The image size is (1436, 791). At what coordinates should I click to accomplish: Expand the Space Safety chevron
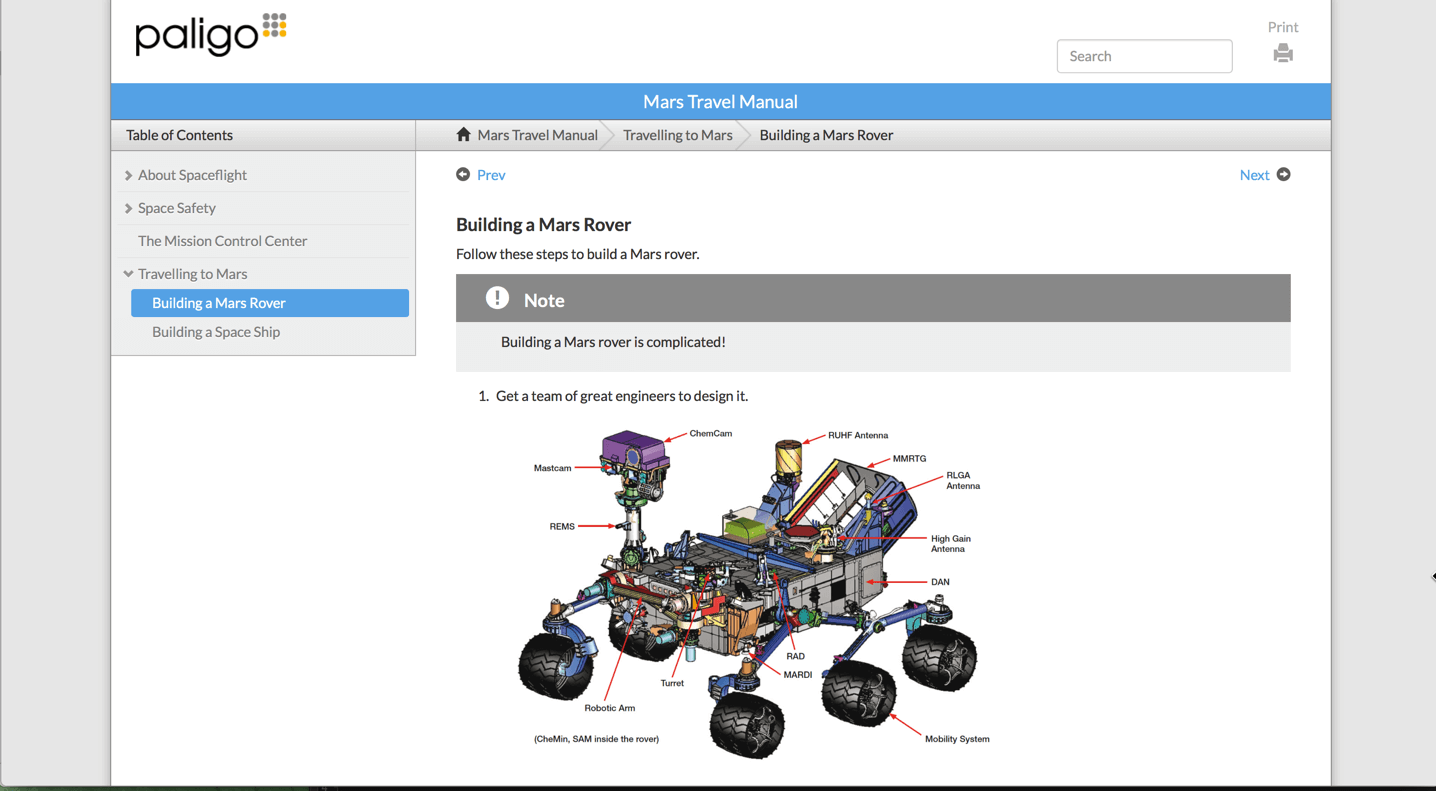(x=128, y=208)
